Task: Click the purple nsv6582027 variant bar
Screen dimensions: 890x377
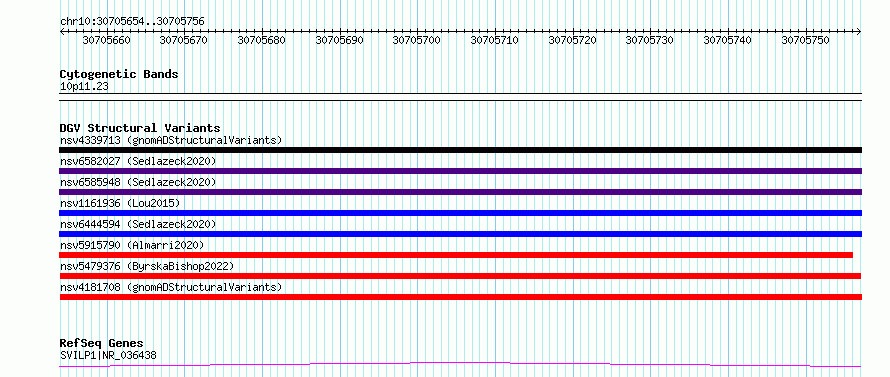Action: coord(460,171)
